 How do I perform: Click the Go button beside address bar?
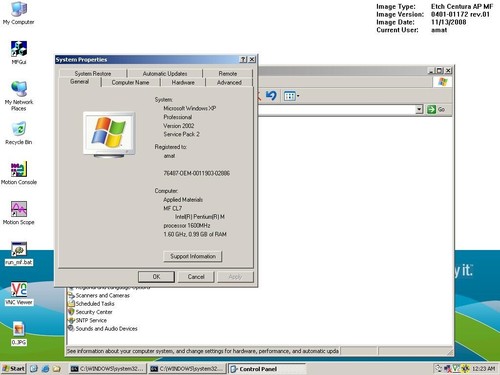click(436, 109)
